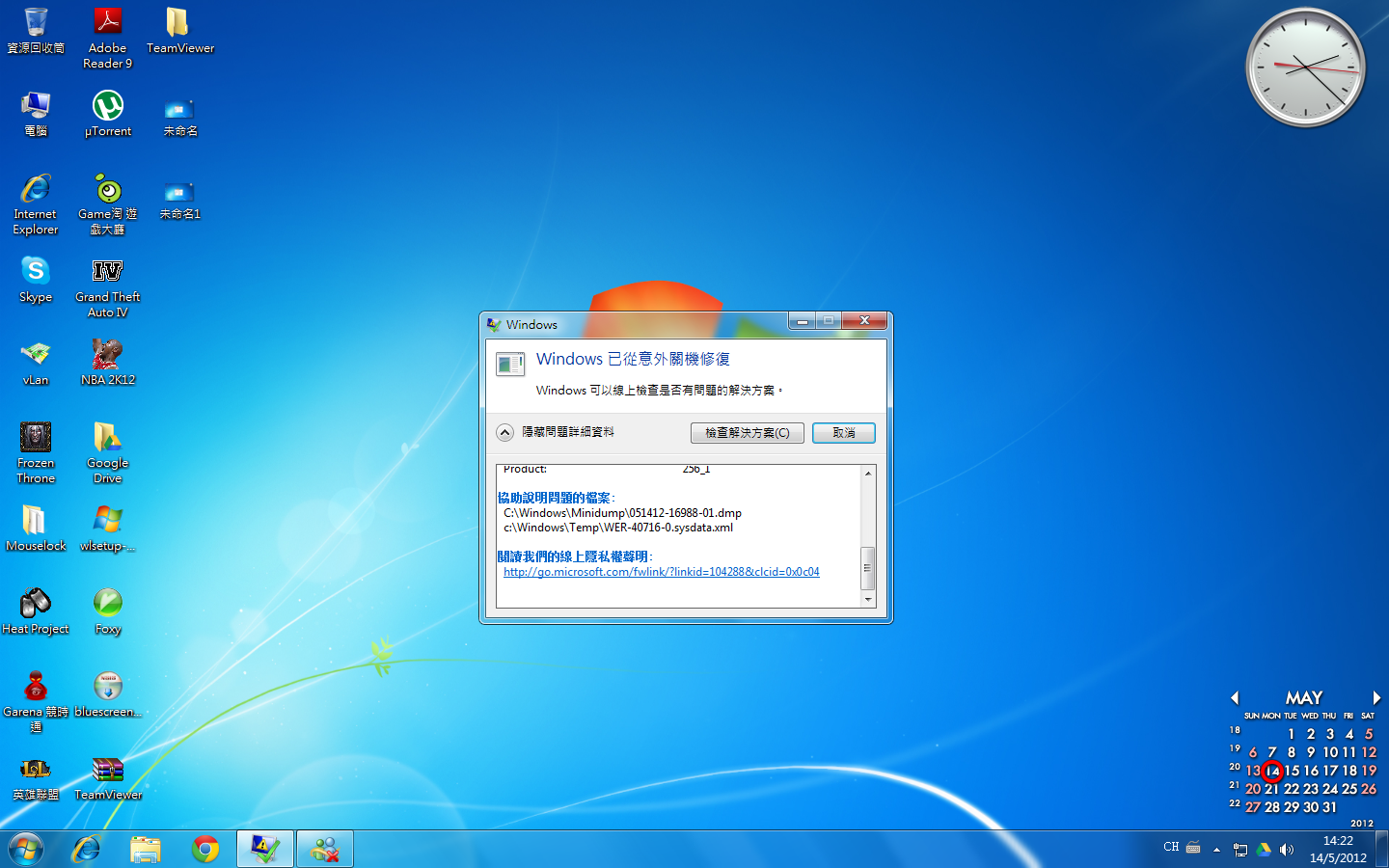The image size is (1389, 868).
Task: Show hidden system tray icons
Action: 1216,850
